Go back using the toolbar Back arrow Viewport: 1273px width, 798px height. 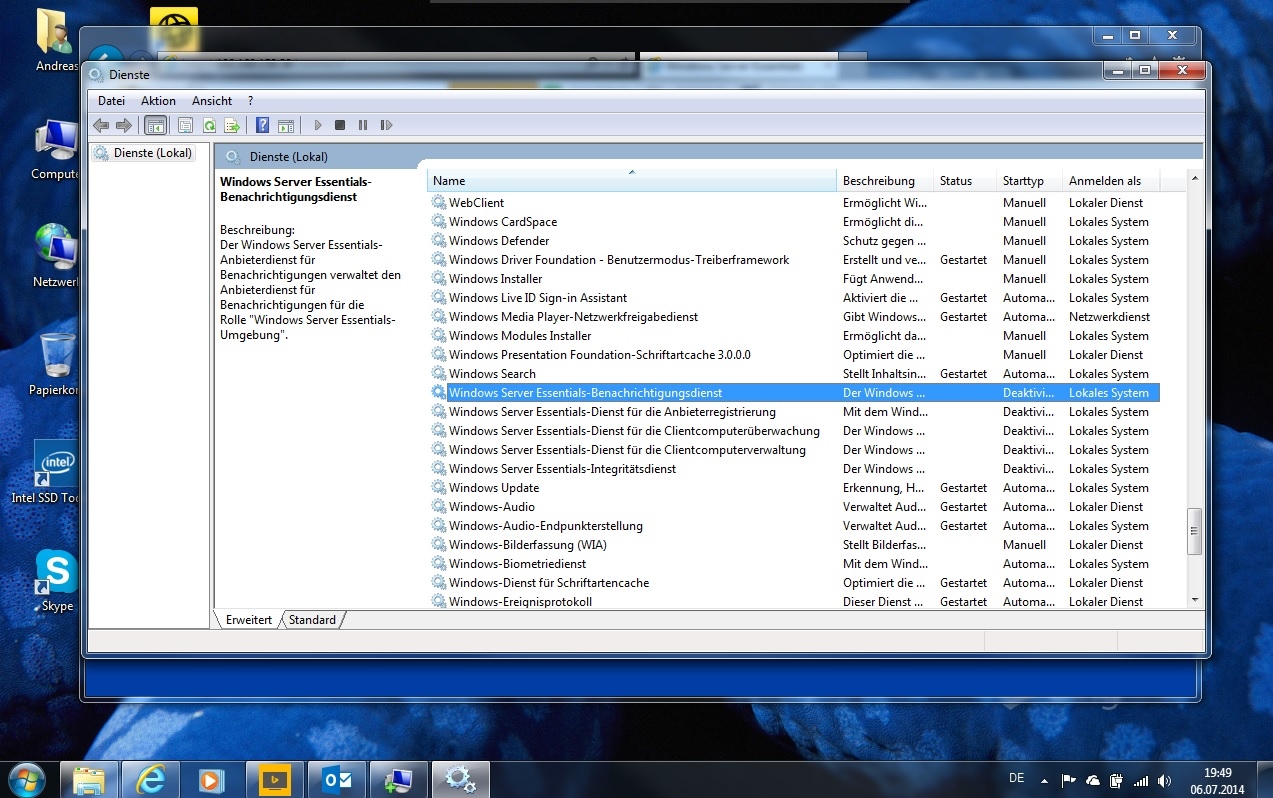coord(101,125)
